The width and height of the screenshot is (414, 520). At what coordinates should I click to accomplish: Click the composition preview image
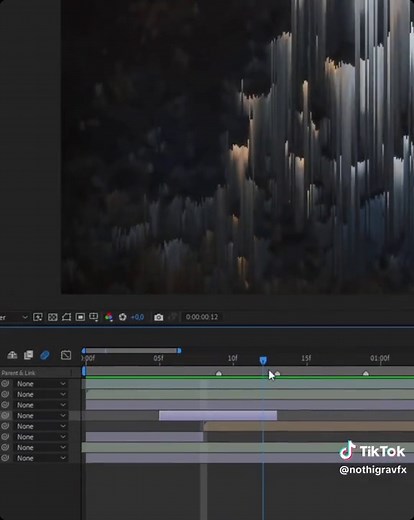(237, 147)
